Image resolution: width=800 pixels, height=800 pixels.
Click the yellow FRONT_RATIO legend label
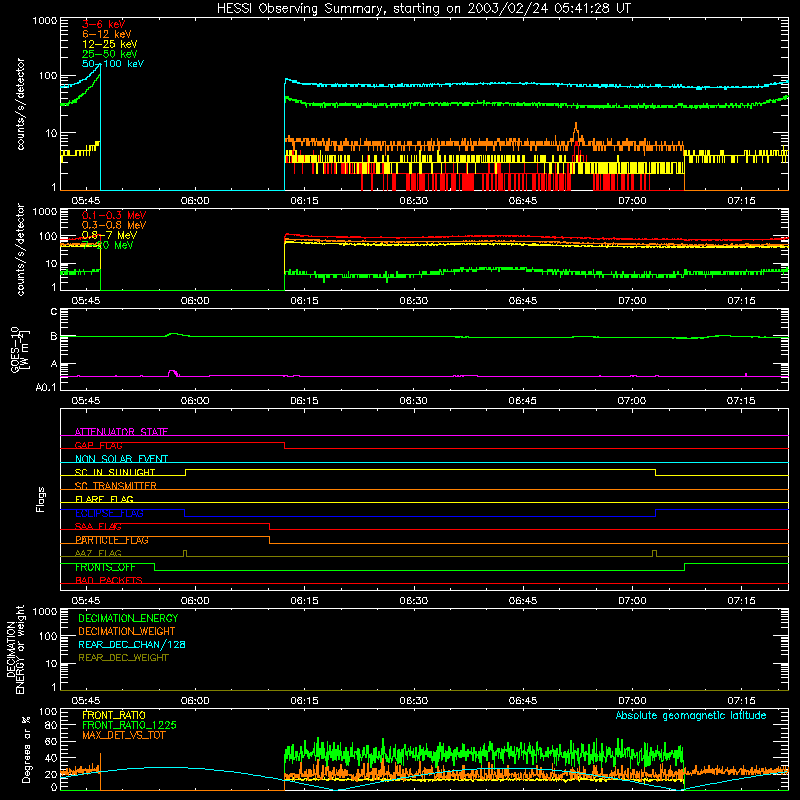click(x=114, y=715)
